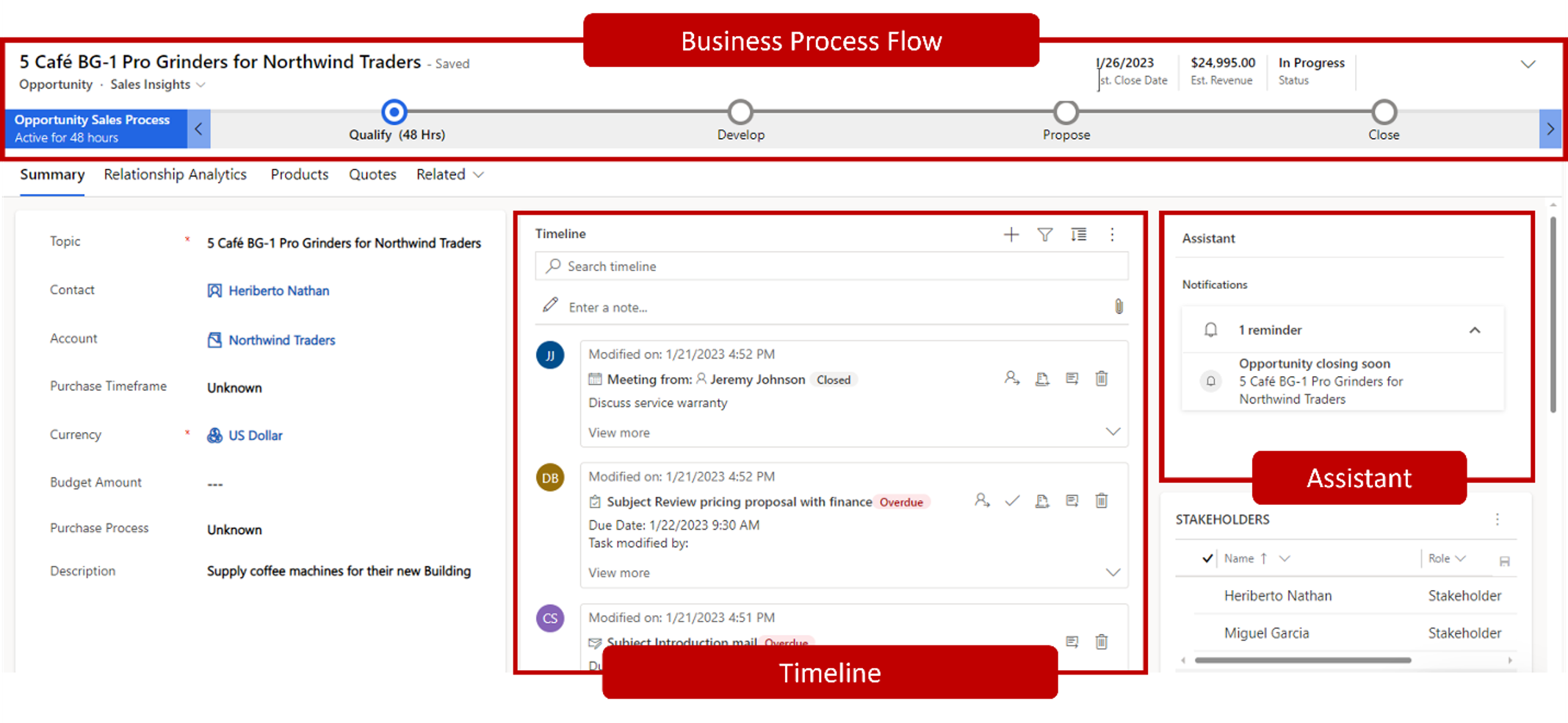Select the Close stage circle

[x=1384, y=112]
